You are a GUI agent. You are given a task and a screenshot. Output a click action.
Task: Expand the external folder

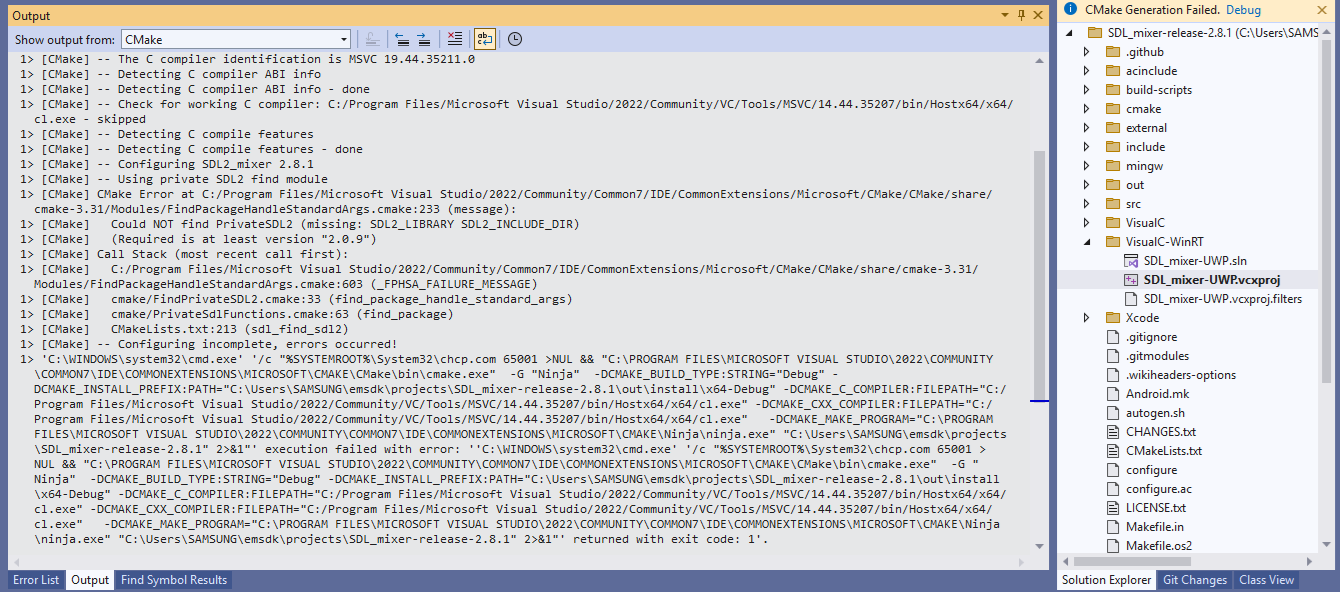click(1087, 128)
